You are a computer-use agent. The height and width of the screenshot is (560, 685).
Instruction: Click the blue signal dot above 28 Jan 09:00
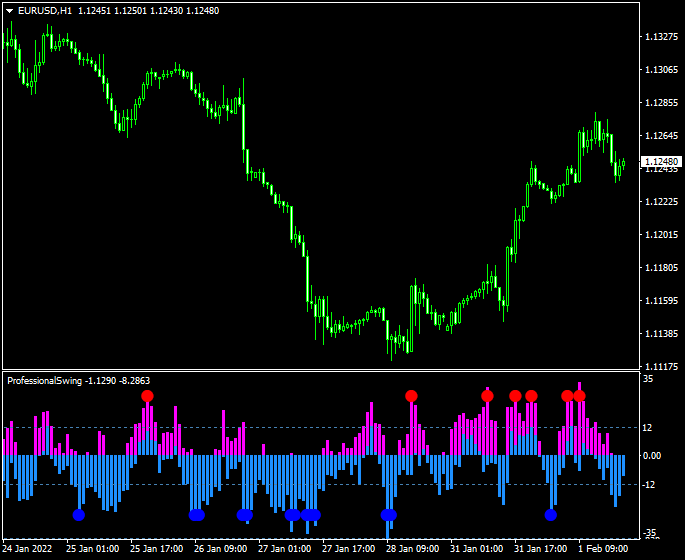click(x=388, y=515)
